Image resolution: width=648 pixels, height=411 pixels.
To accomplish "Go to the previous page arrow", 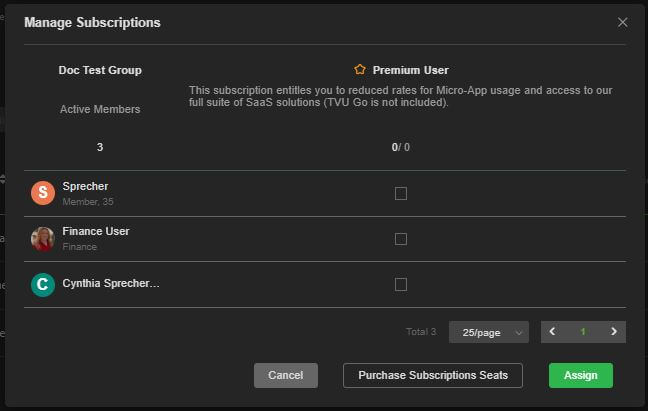I will 552,332.
